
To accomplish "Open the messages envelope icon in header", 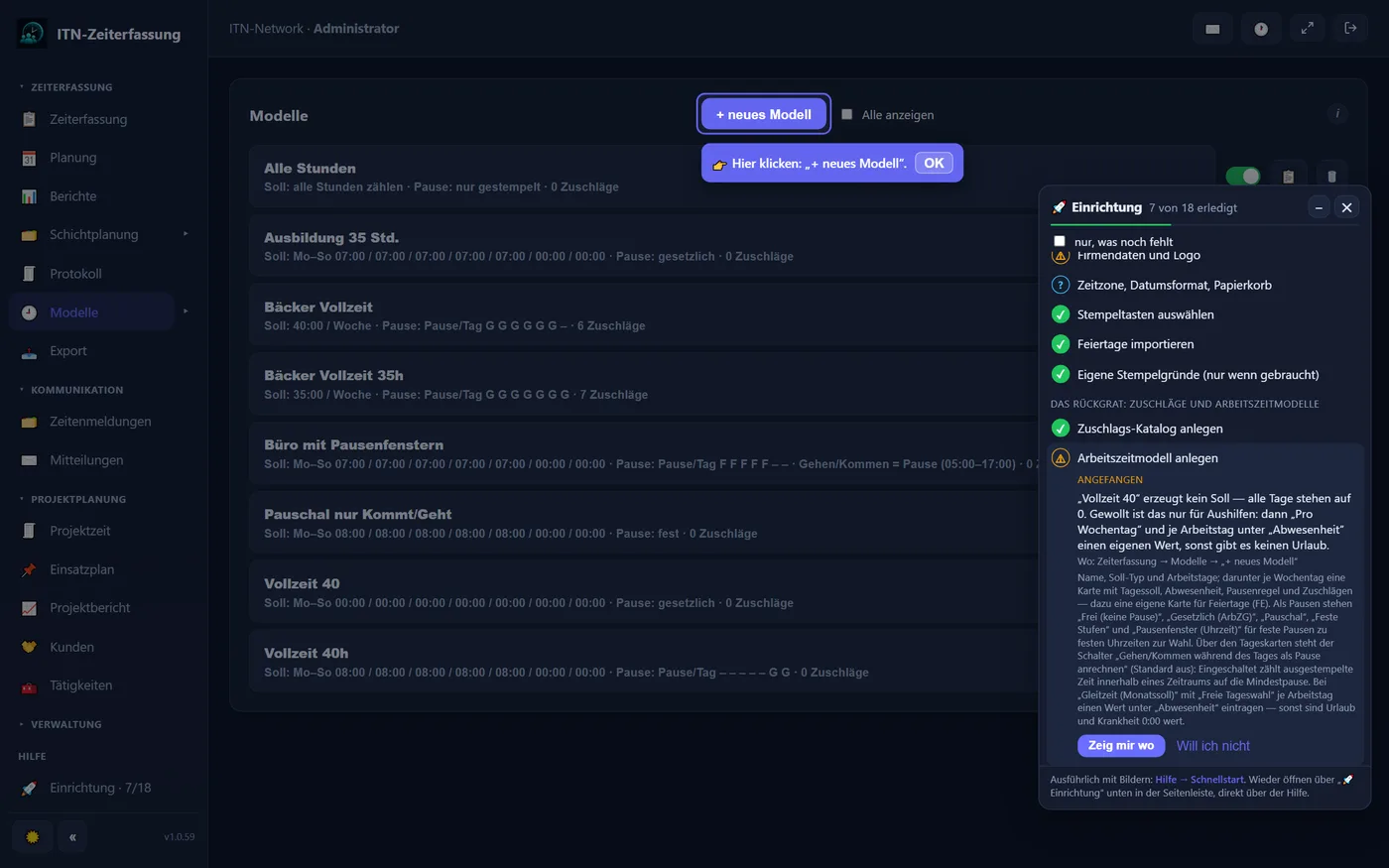I will (1212, 29).
